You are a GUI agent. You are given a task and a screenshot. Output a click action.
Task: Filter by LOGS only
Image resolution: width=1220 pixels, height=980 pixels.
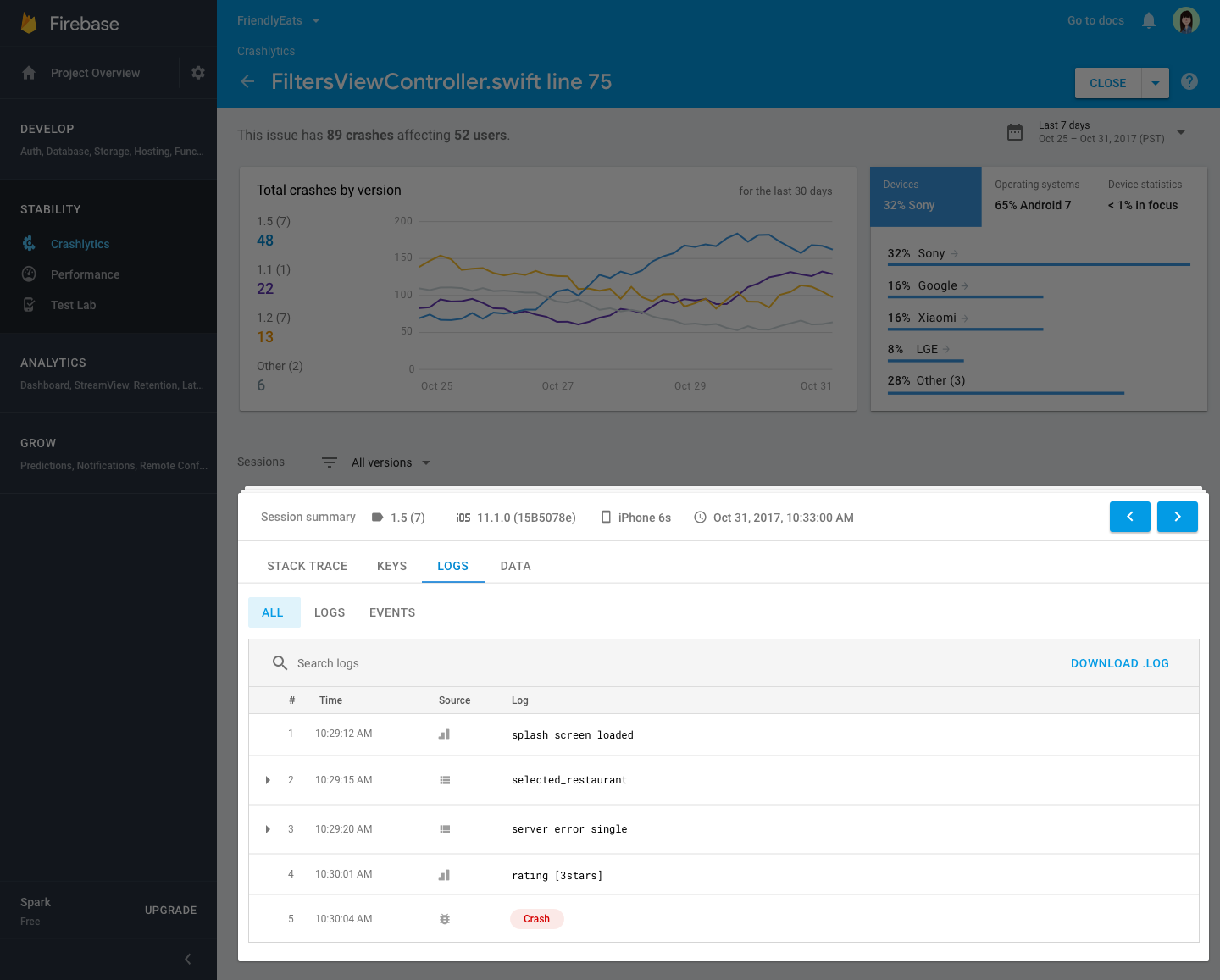(329, 612)
